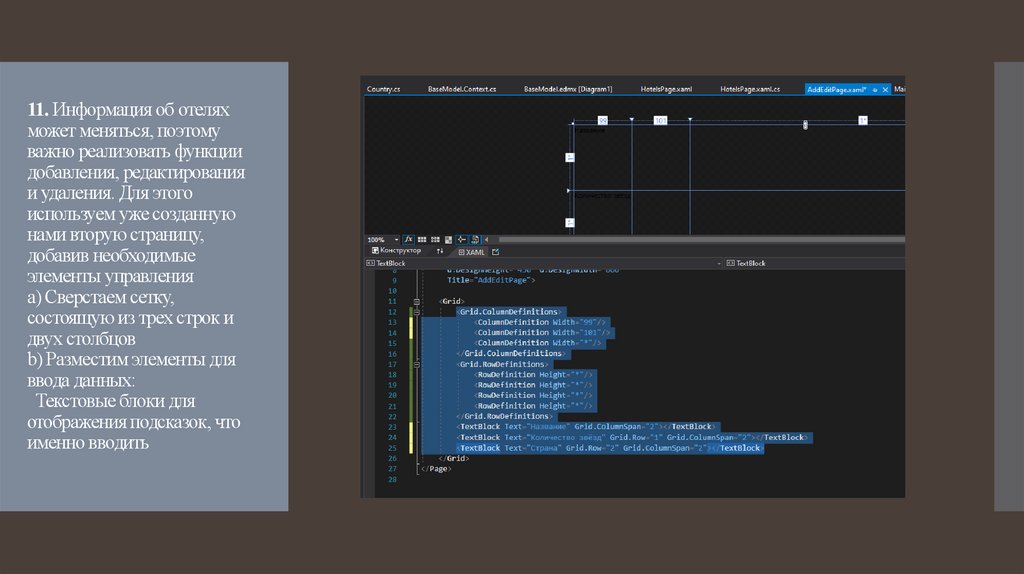Toggle the fx effects display icon
The height and width of the screenshot is (574, 1024).
[410, 240]
